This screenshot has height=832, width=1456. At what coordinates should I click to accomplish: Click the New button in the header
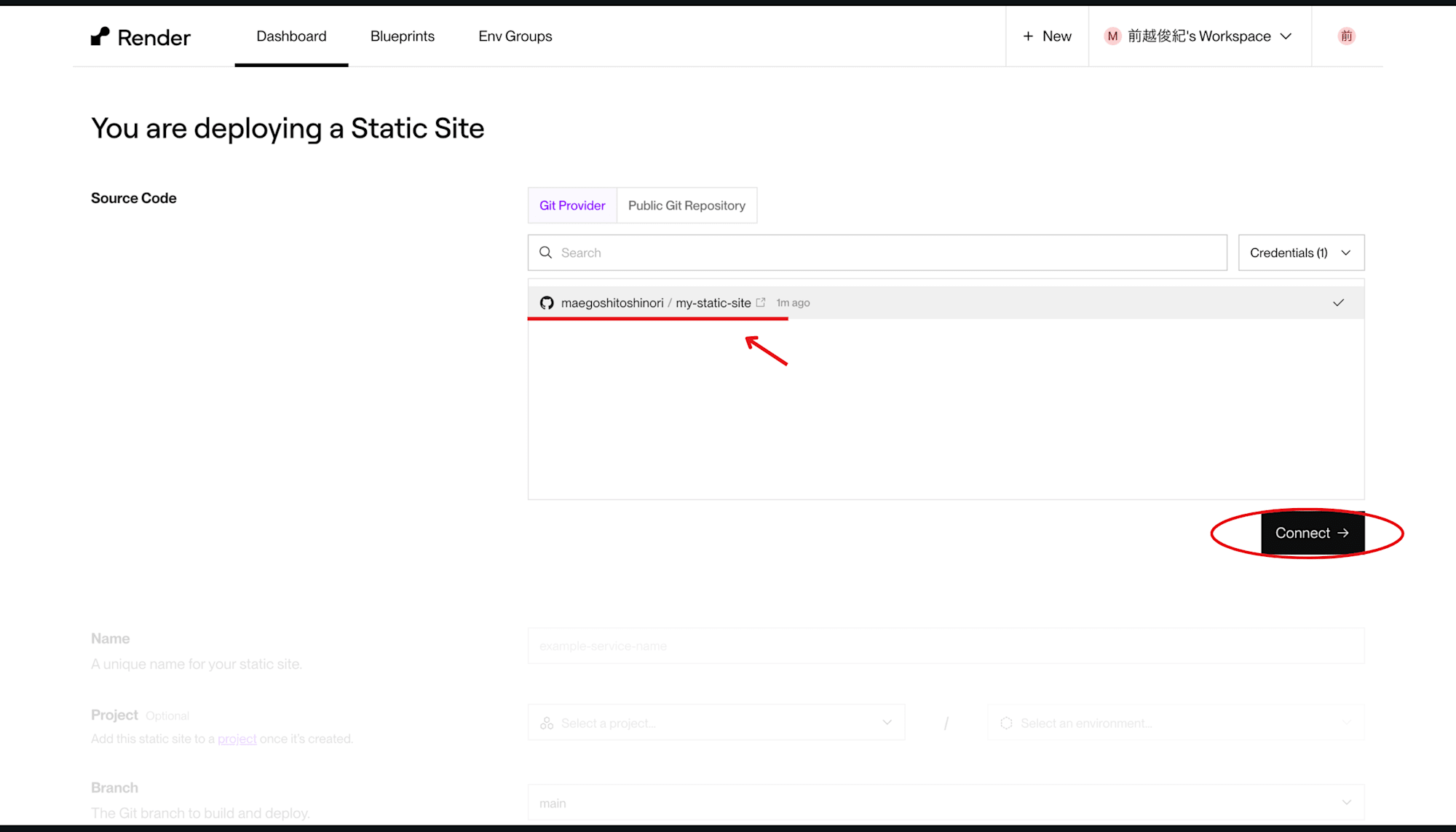1047,36
